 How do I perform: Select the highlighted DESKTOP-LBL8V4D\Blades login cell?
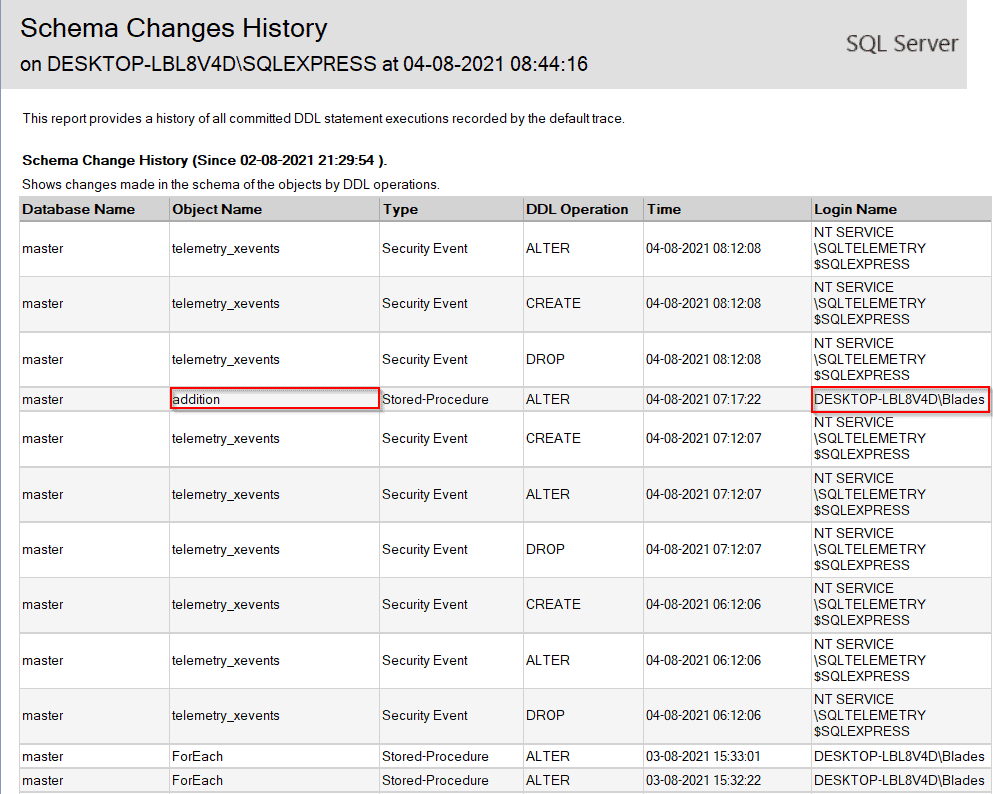tap(900, 399)
